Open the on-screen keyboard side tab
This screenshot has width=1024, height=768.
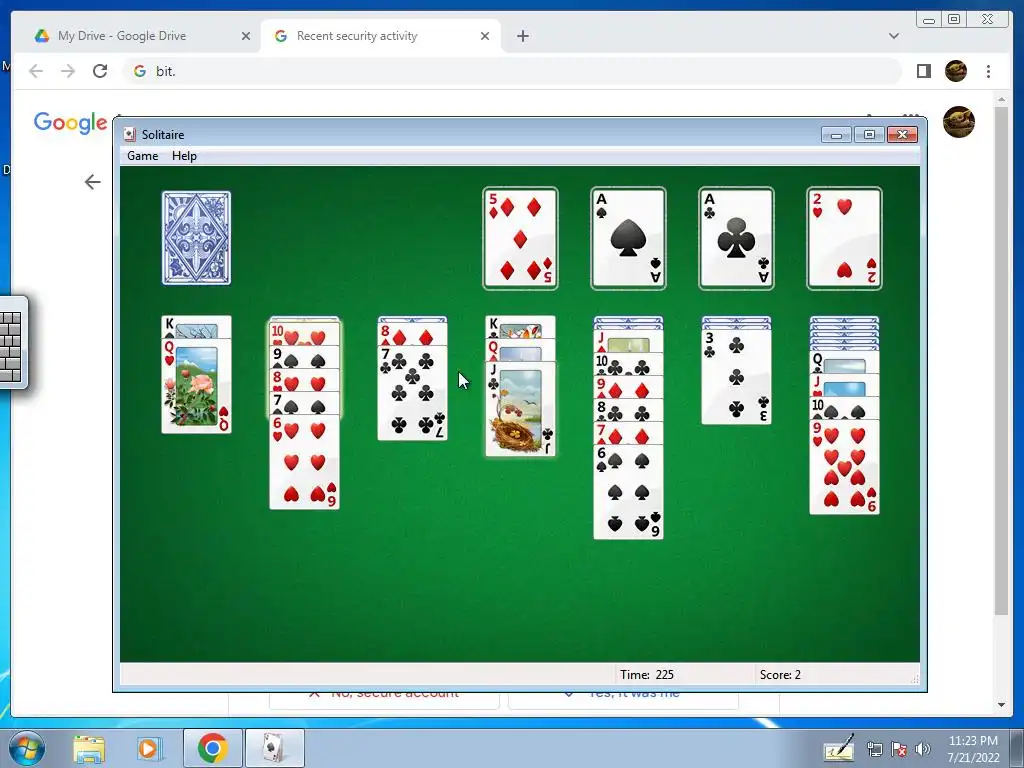tap(12, 342)
